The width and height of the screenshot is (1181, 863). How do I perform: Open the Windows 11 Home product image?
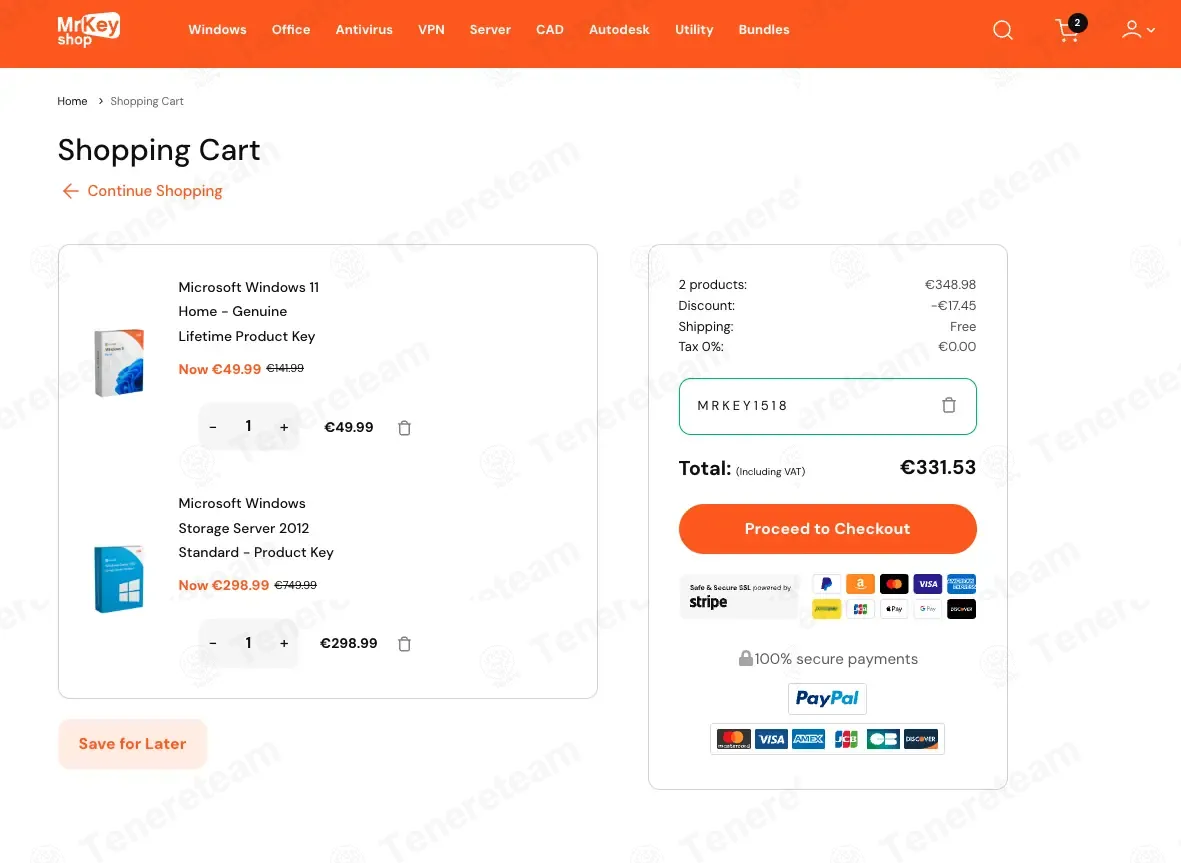point(119,362)
